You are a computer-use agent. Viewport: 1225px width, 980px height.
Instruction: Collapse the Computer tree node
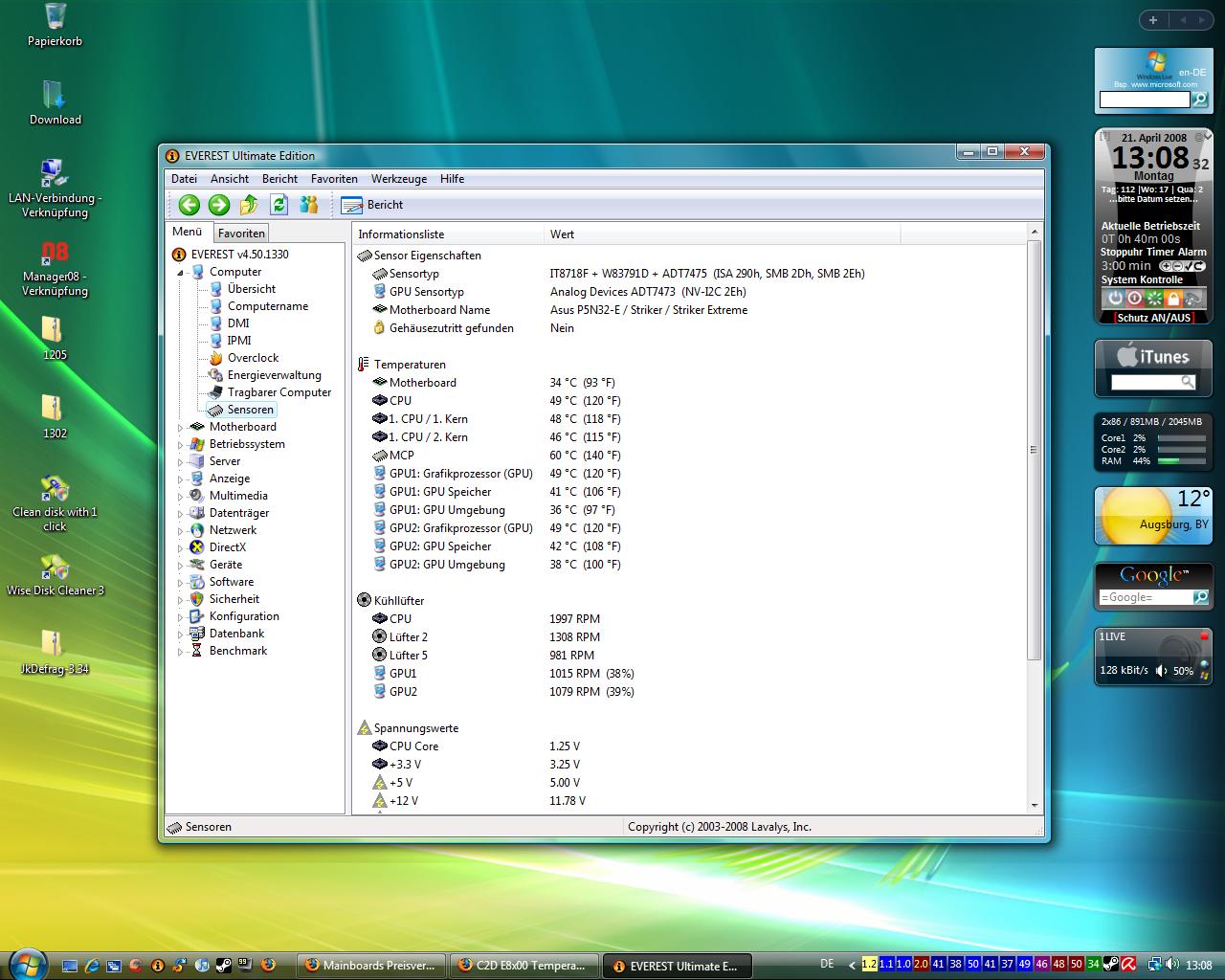pos(180,273)
